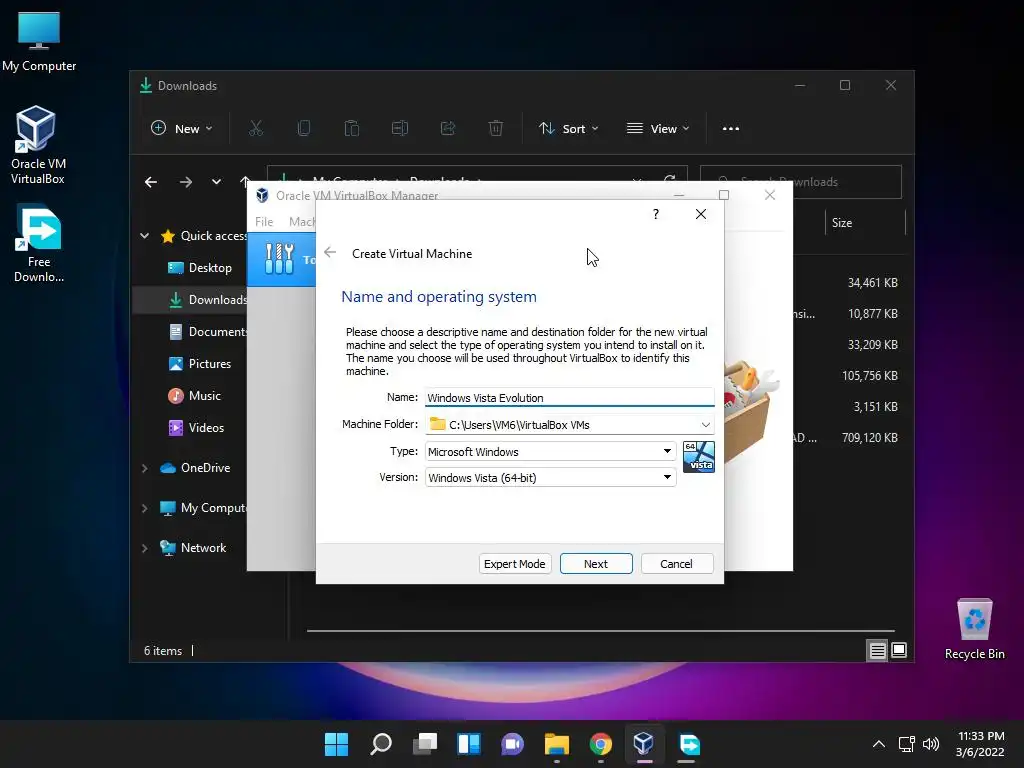Screen dimensions: 1024x768
Task: Open the Sort dropdown in Downloads
Action: point(568,129)
